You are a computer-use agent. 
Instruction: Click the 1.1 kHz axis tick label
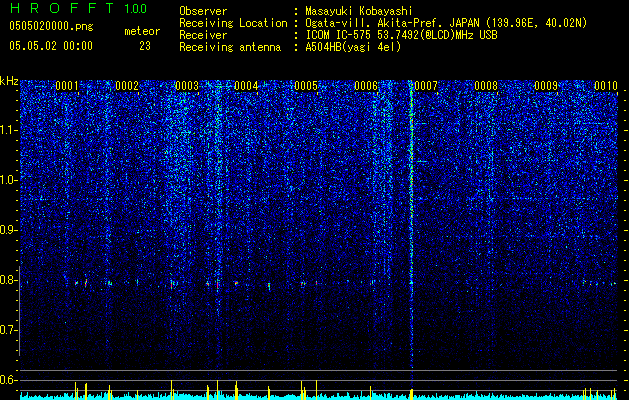point(8,130)
